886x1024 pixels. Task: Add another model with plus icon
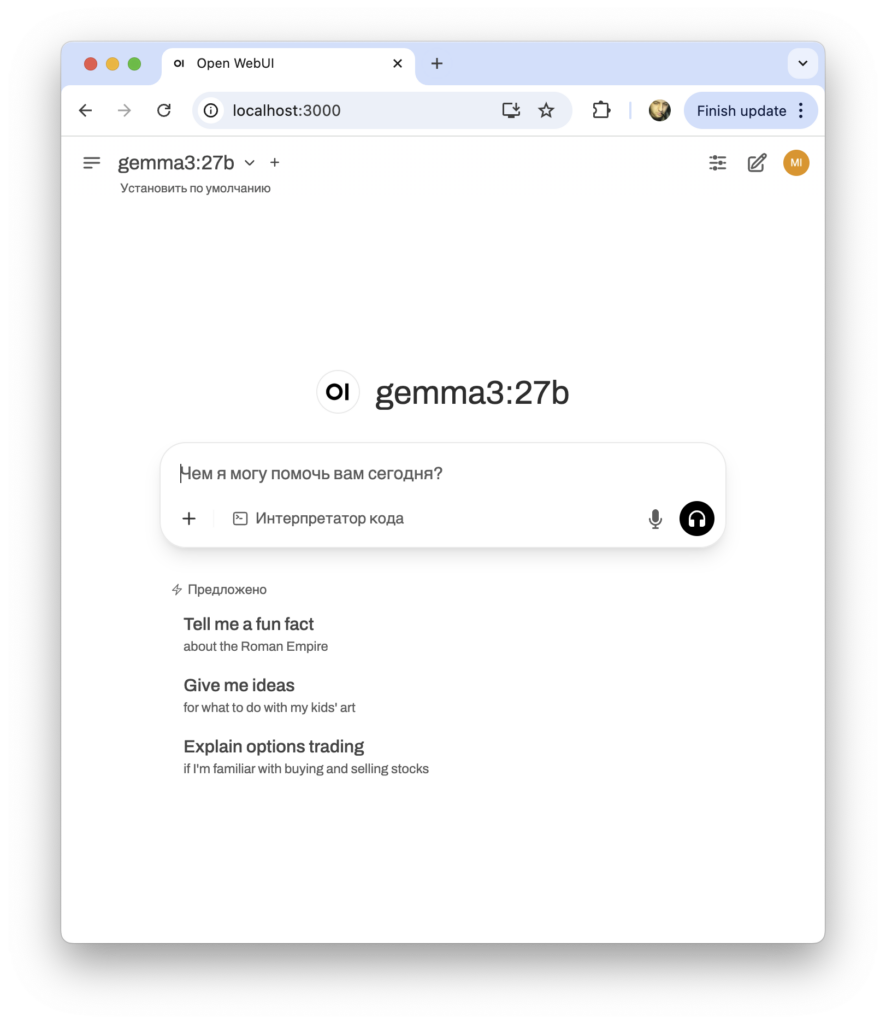click(x=275, y=163)
